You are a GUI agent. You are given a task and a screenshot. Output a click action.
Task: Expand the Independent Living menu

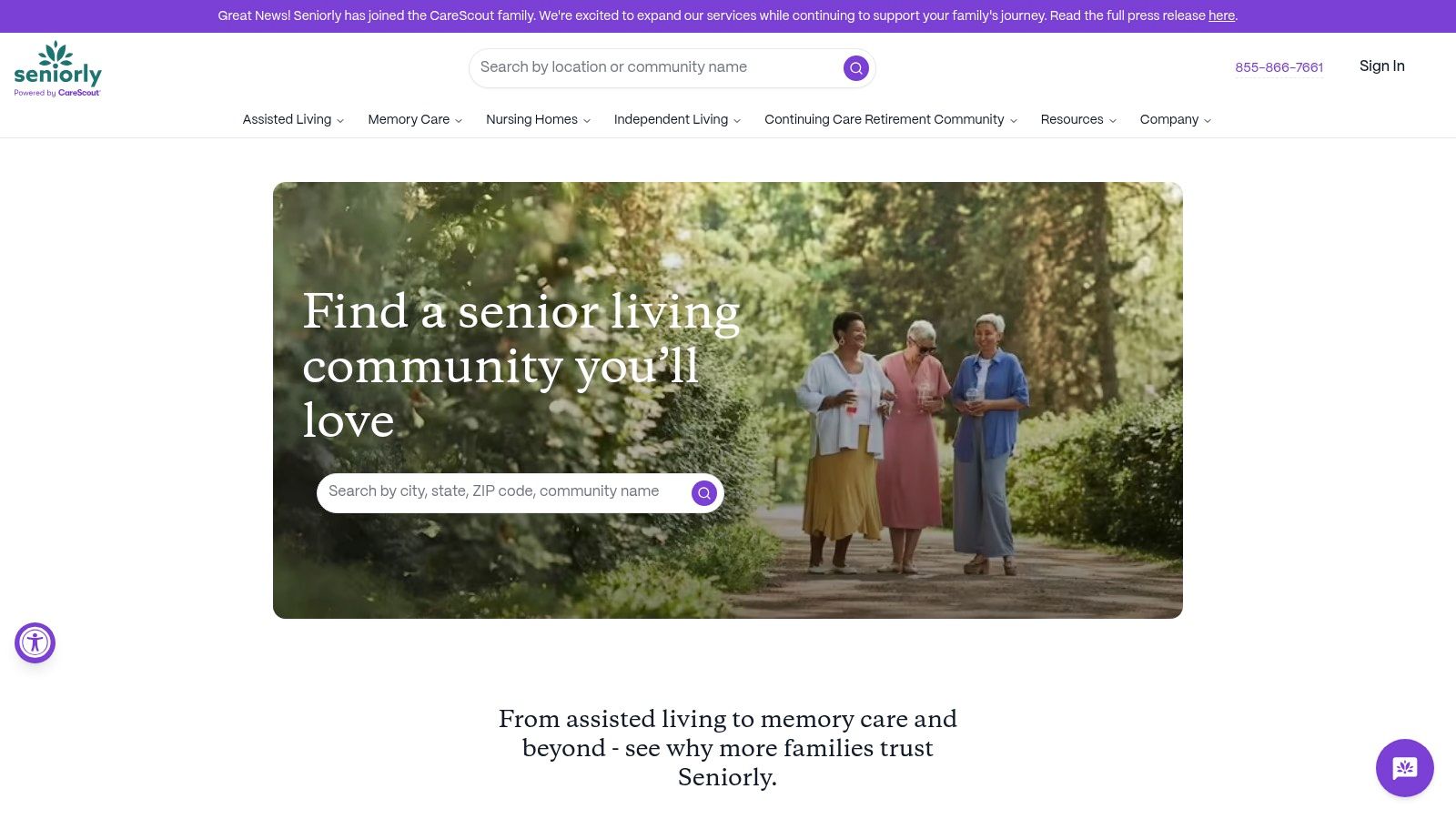click(x=677, y=119)
